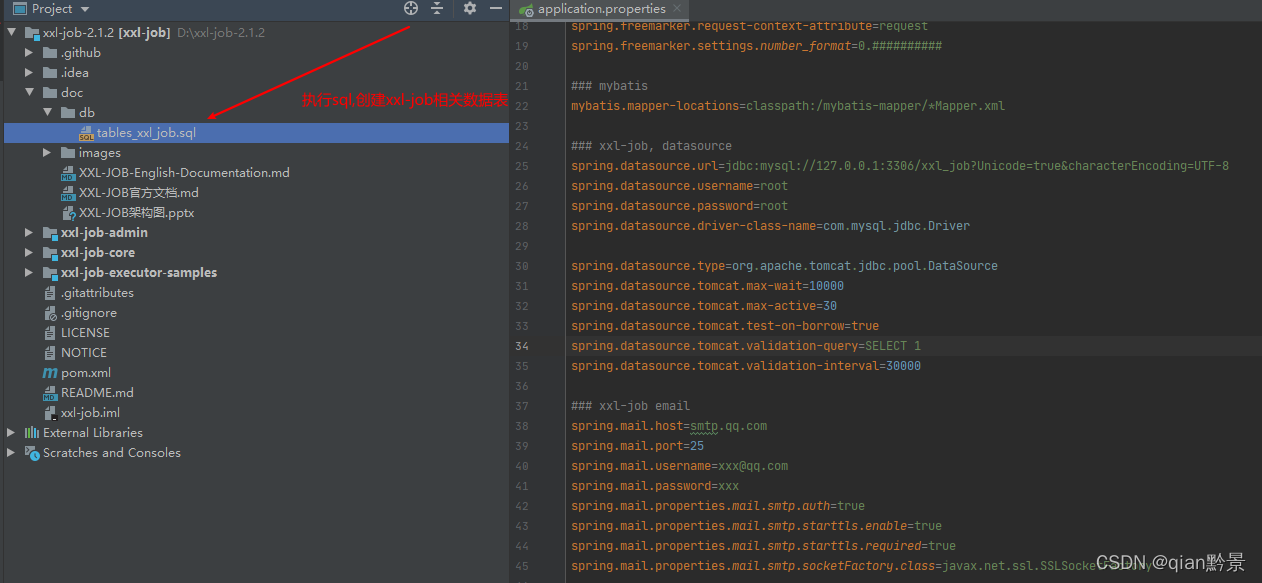This screenshot has height=583, width=1262.
Task: Click the xxl-job.iml file icon
Action: (51, 413)
